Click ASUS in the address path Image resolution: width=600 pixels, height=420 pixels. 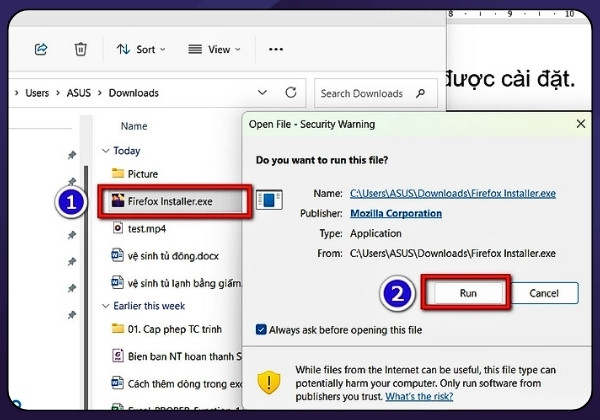coord(79,93)
